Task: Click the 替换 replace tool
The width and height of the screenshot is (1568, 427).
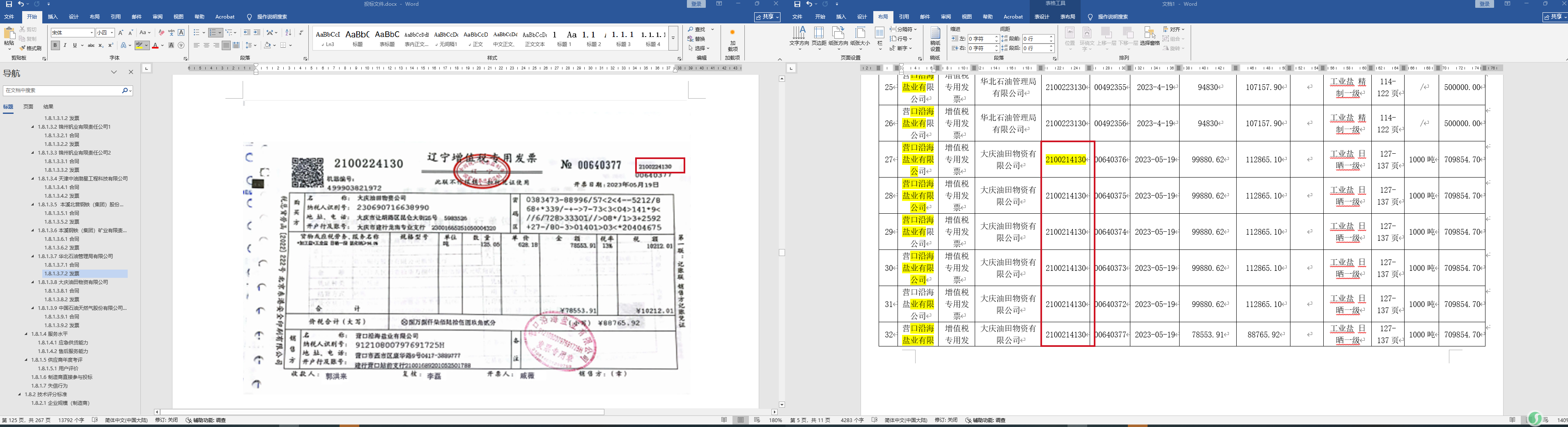Action: click(697, 39)
